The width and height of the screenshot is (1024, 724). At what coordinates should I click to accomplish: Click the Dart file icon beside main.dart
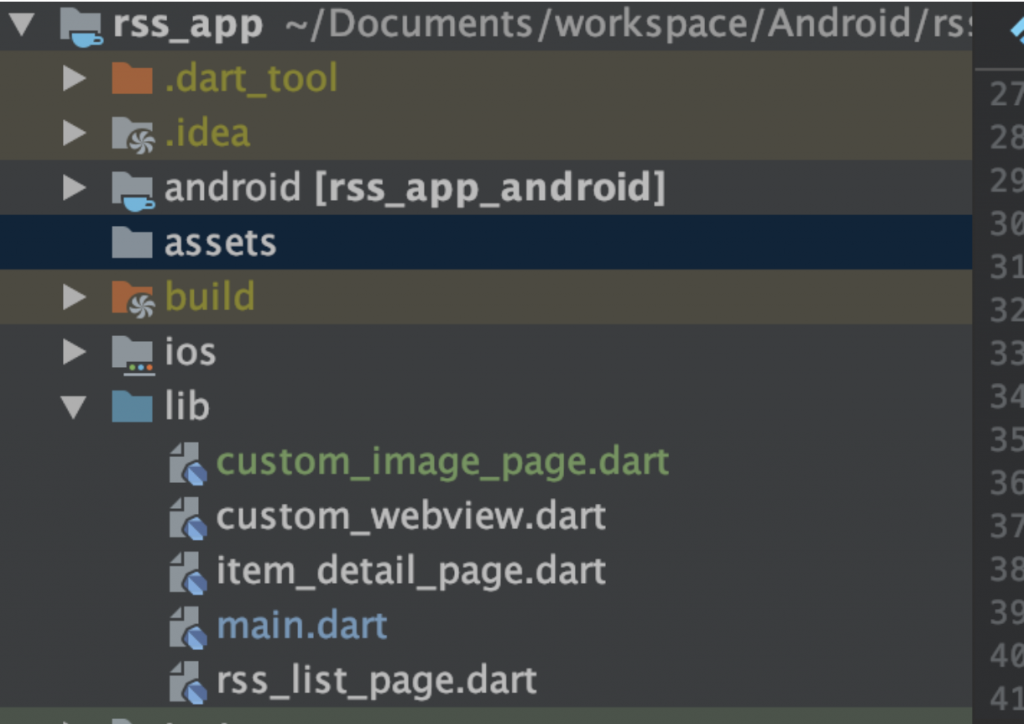(188, 627)
